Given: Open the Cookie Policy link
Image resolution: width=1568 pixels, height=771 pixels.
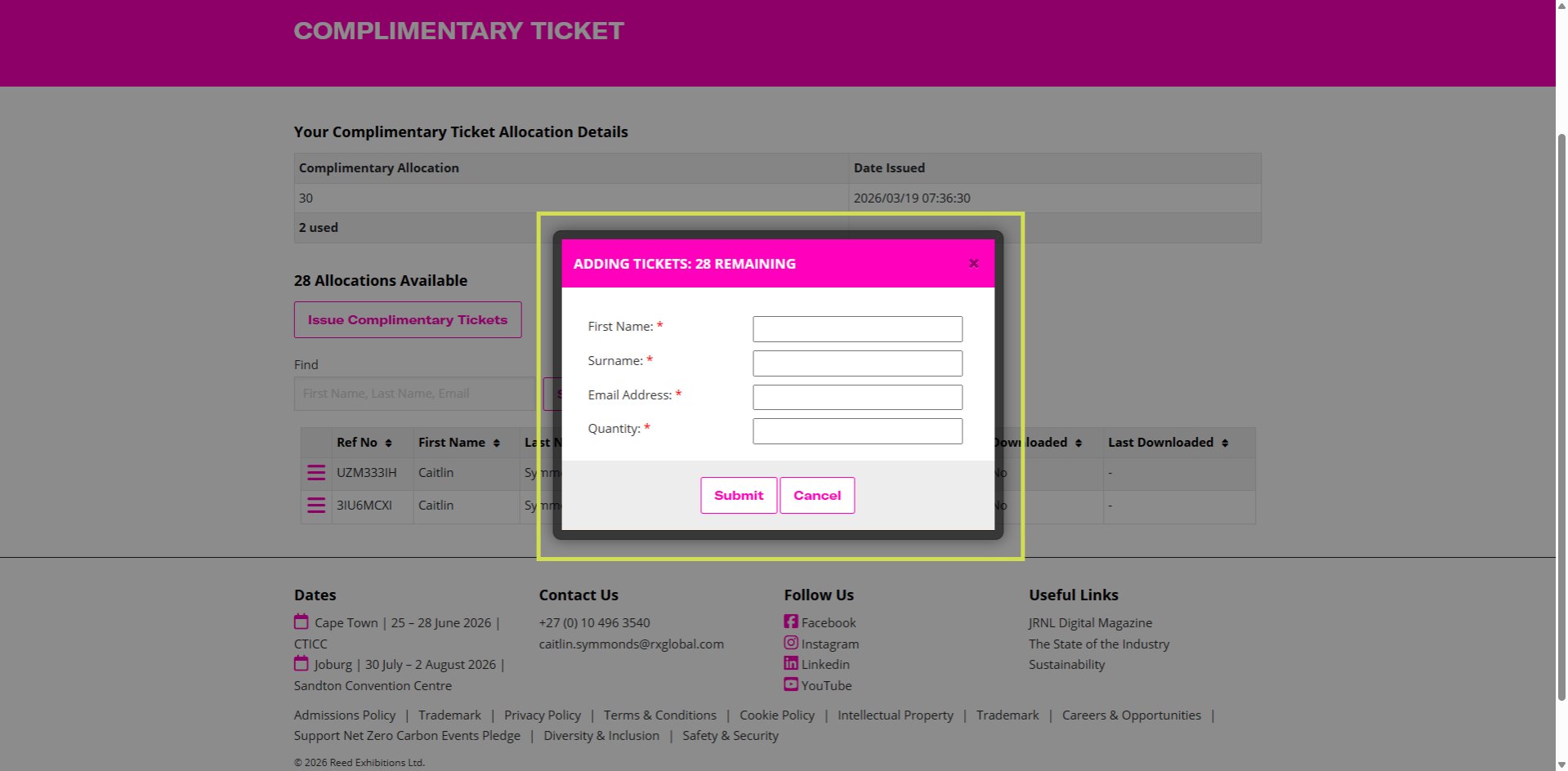Looking at the screenshot, I should [777, 715].
